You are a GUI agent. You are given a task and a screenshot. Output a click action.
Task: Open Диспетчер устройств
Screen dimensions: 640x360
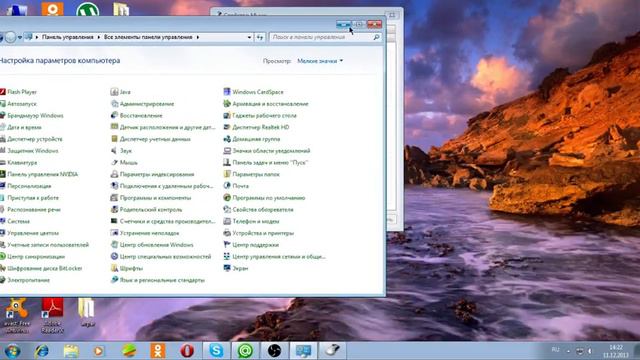pyautogui.click(x=31, y=139)
